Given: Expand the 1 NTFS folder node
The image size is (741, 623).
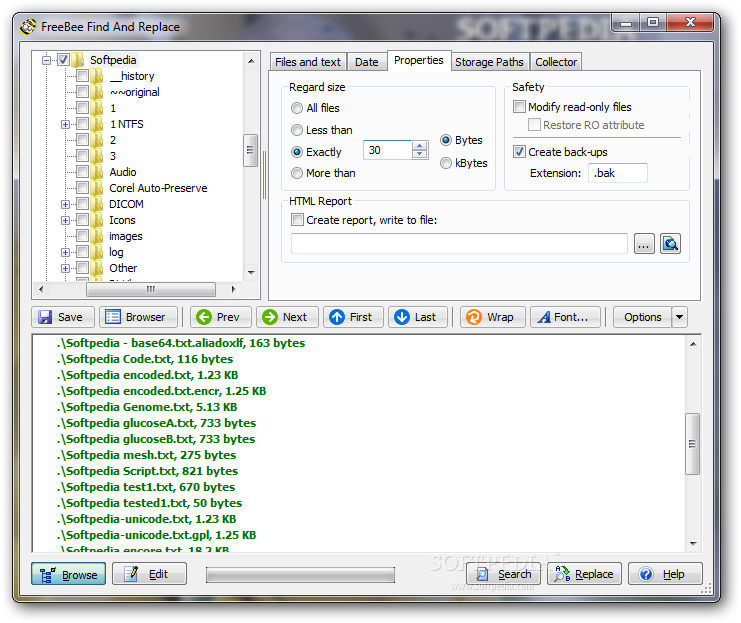Looking at the screenshot, I should [x=65, y=124].
